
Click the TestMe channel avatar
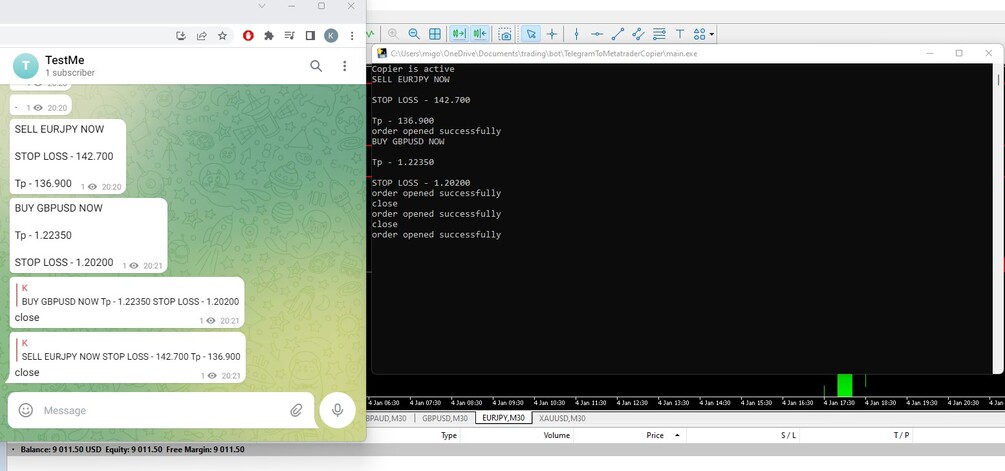26,65
